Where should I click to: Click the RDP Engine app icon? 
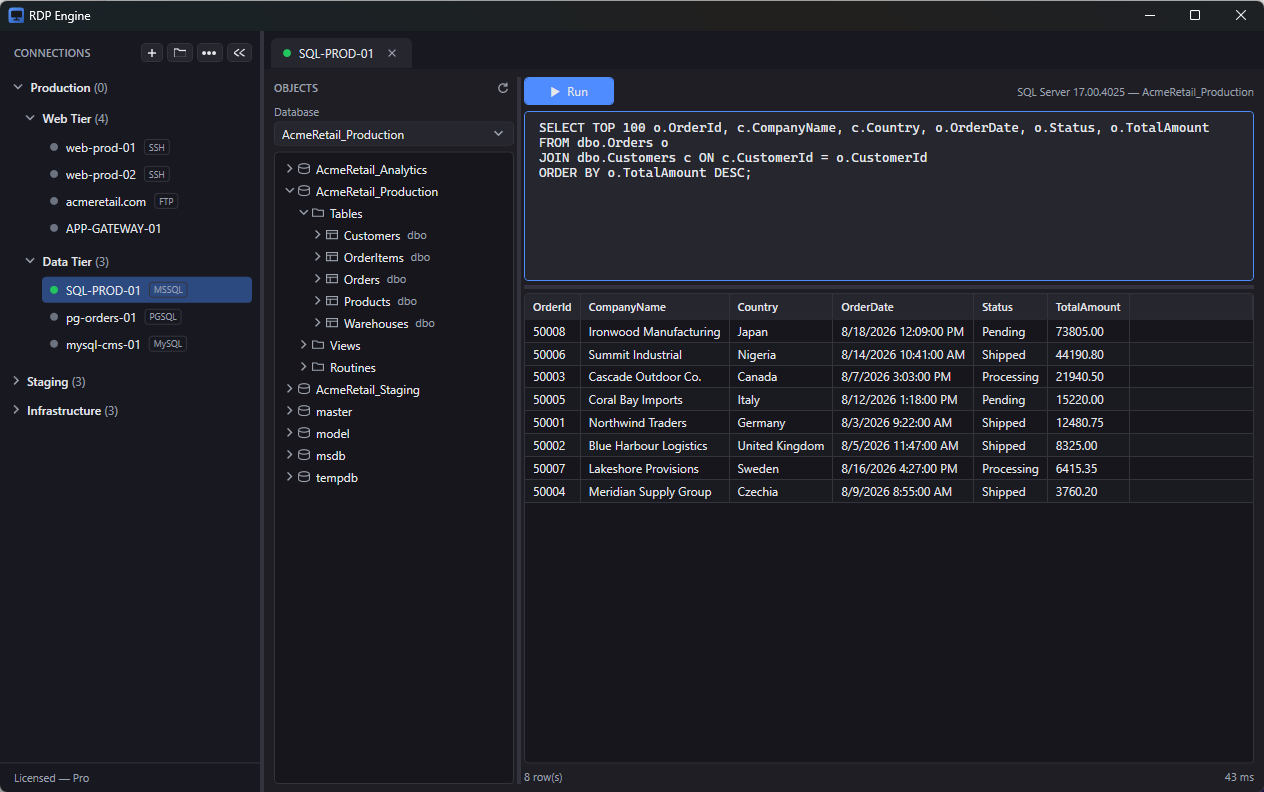coord(16,15)
